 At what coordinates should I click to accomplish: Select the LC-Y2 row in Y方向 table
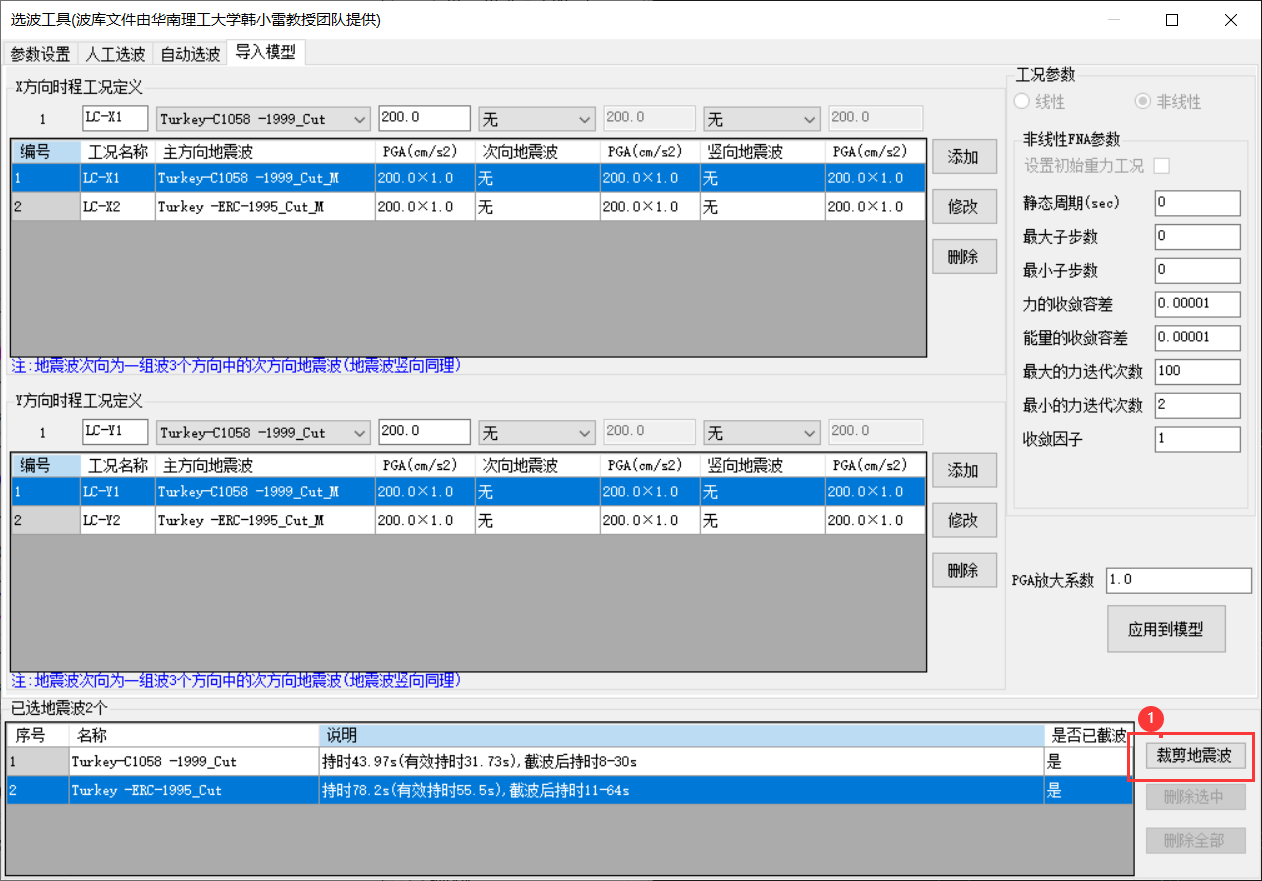point(240,520)
